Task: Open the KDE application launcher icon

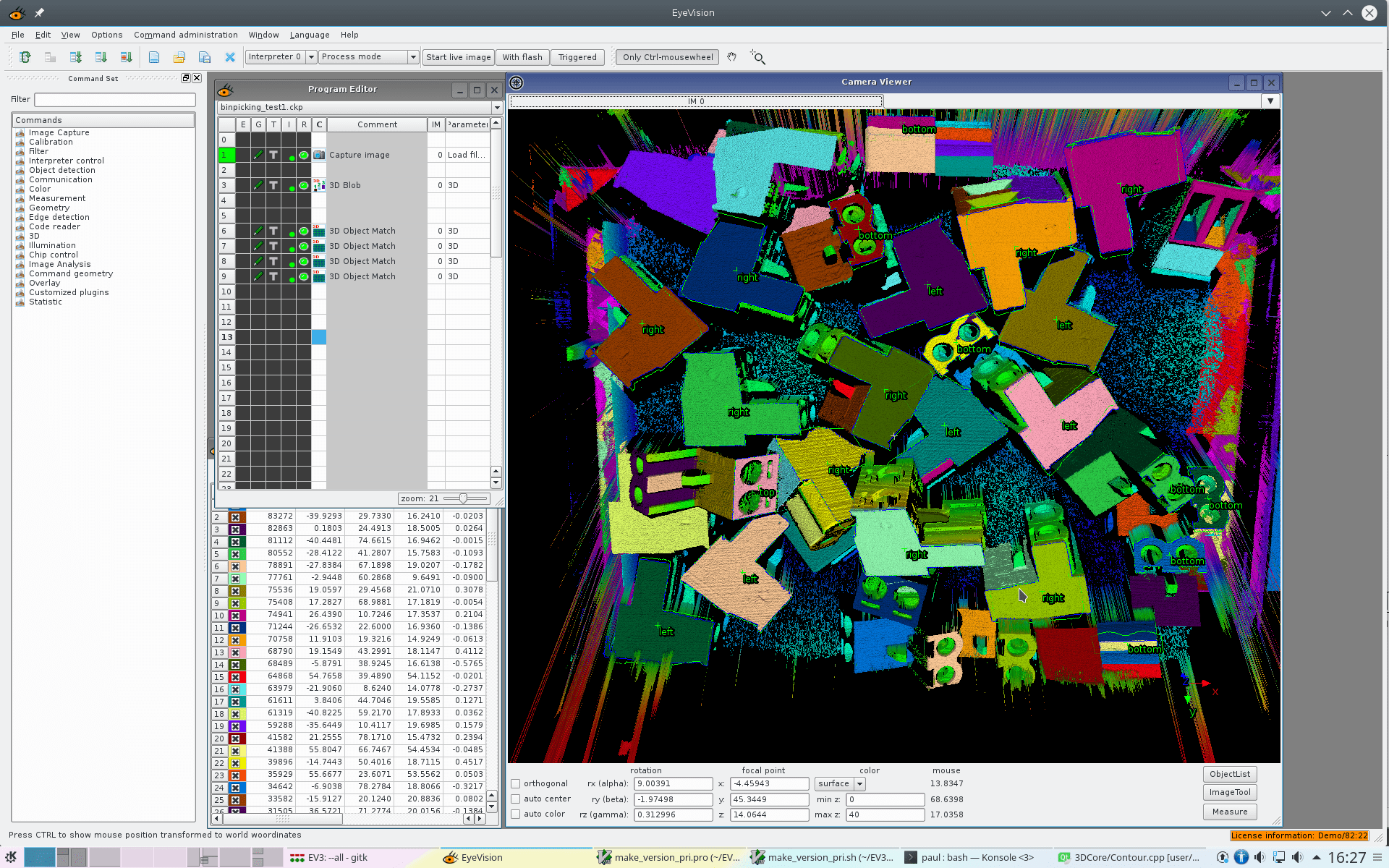Action: tap(11, 857)
